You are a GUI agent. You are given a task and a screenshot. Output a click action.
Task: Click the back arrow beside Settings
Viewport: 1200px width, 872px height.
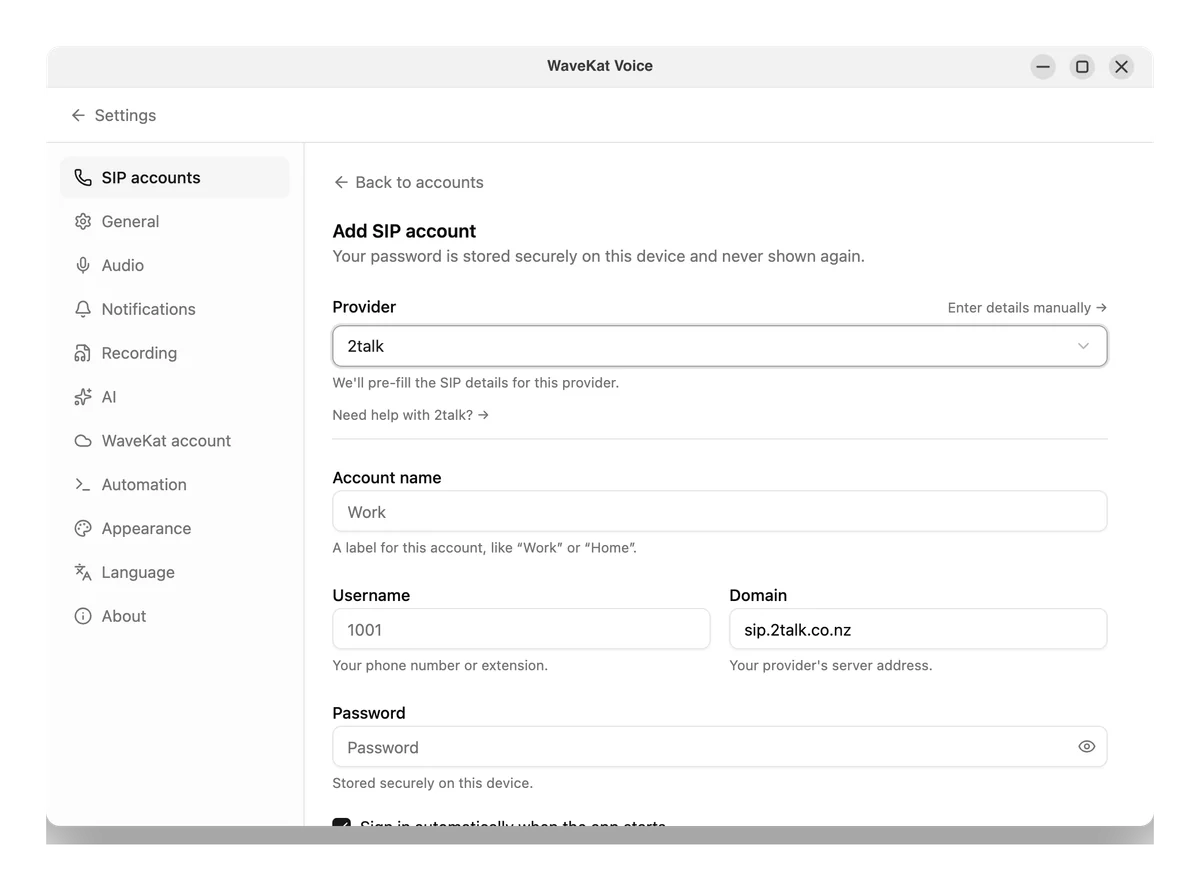tap(78, 116)
